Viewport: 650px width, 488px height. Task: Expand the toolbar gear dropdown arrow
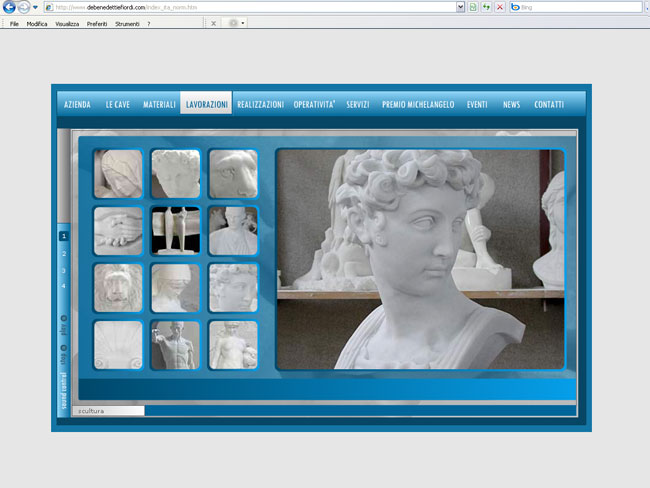(243, 23)
